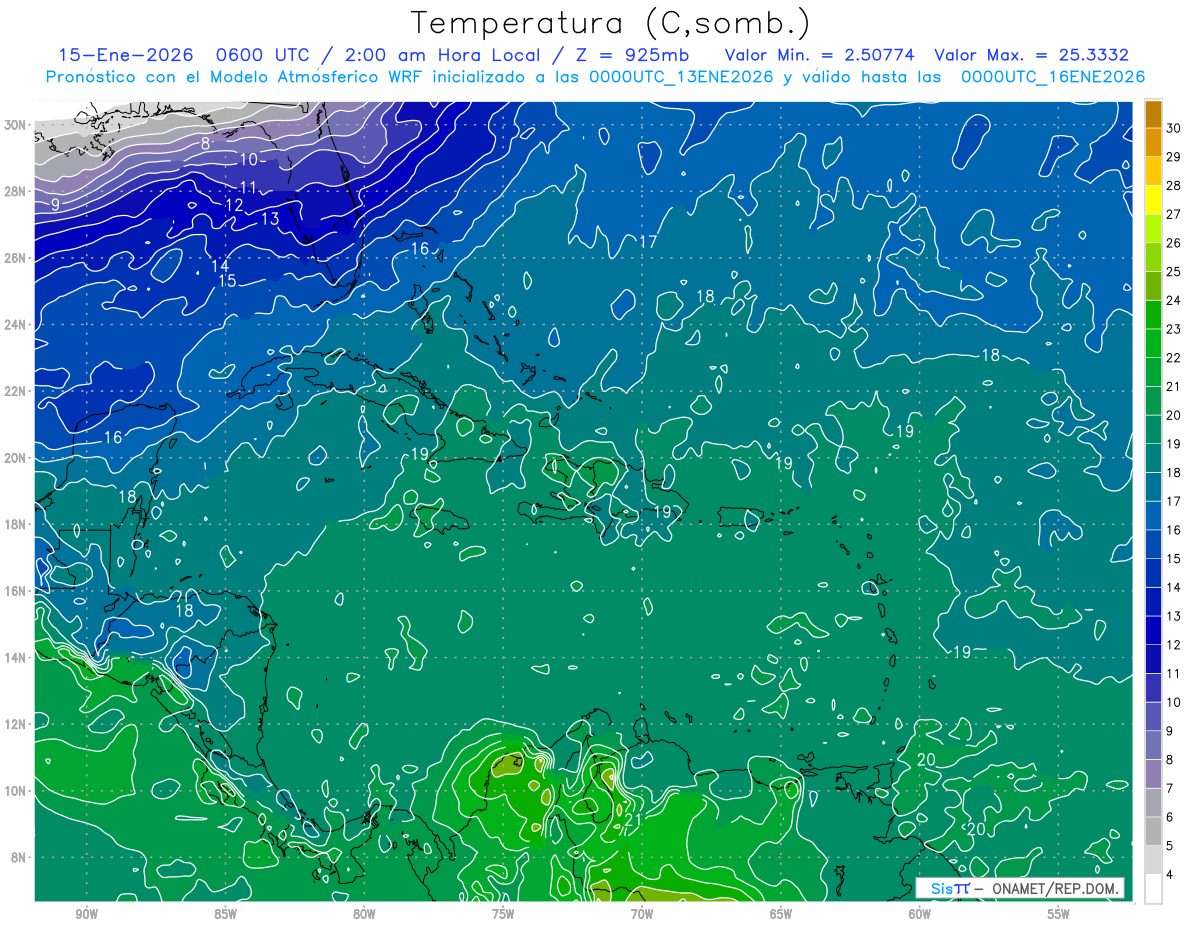Screen dimensions: 1200x927
Task: Click the colorbar scale label "12"
Action: [1174, 645]
